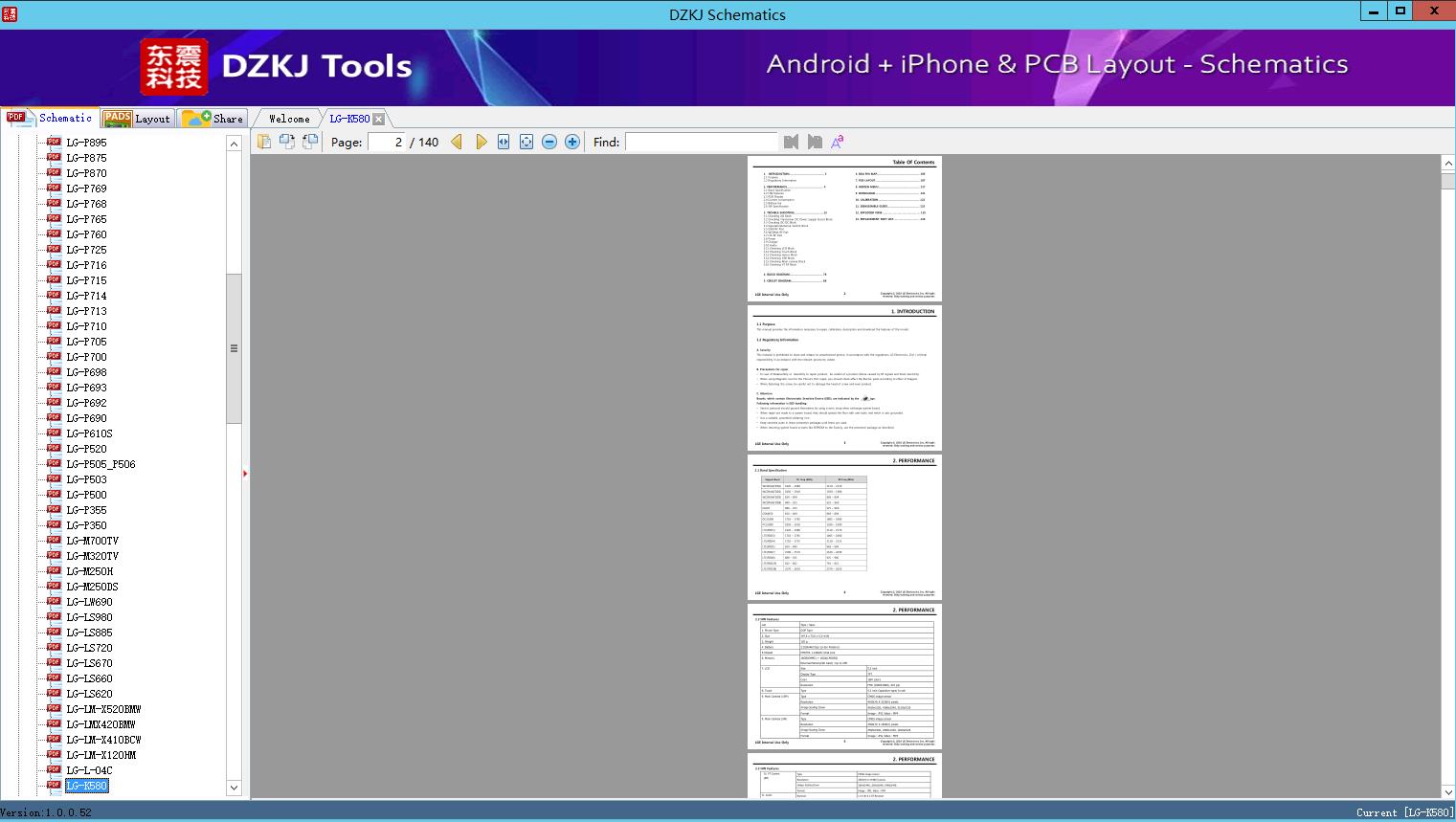Toggle match case Aa icon
Viewport: 1456px width, 822px height.
click(x=838, y=142)
